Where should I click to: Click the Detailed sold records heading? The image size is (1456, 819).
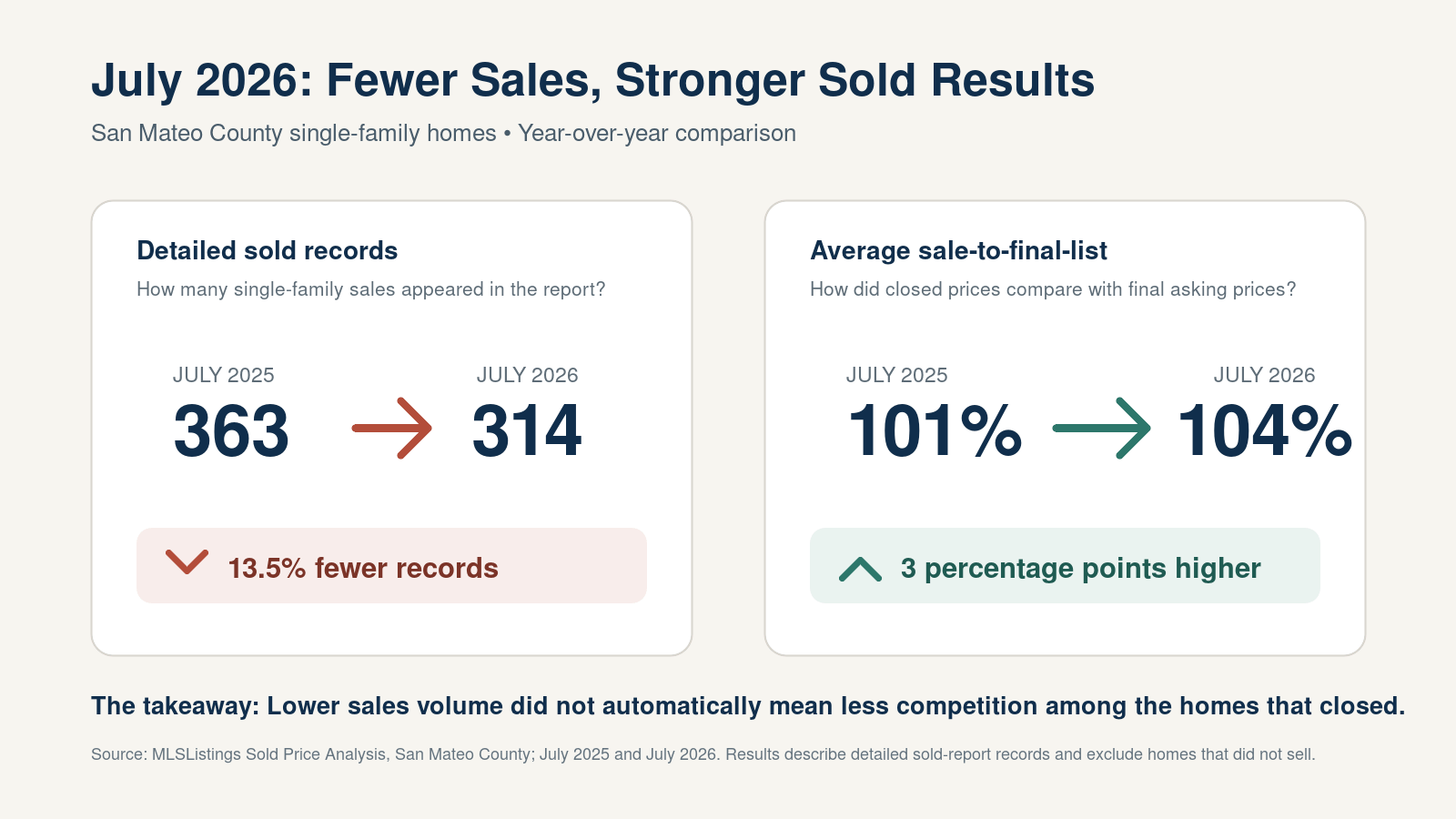[267, 250]
